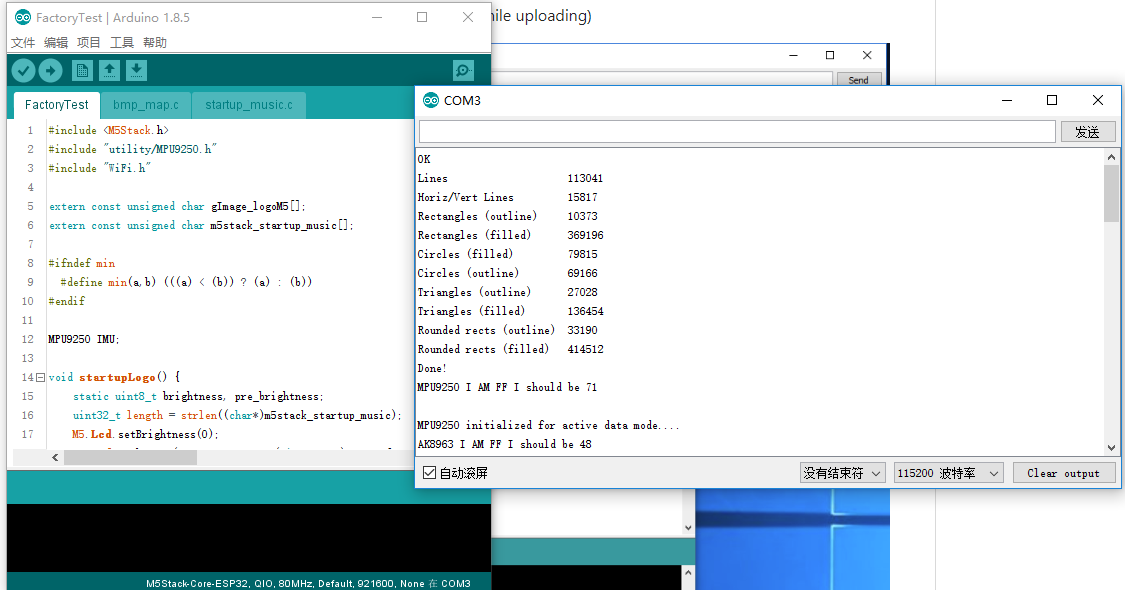Create a new sketch with the New icon
The height and width of the screenshot is (590, 1125).
82,70
